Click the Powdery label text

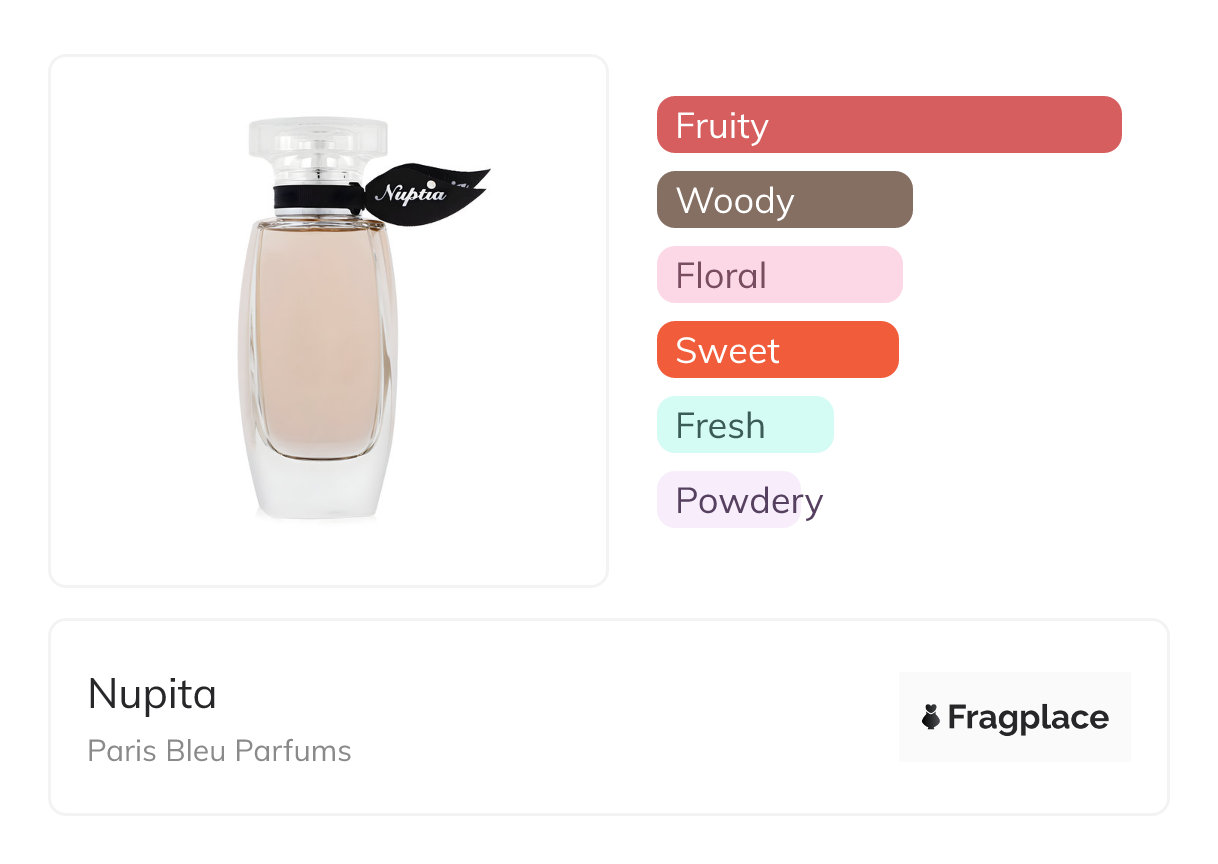click(x=749, y=501)
